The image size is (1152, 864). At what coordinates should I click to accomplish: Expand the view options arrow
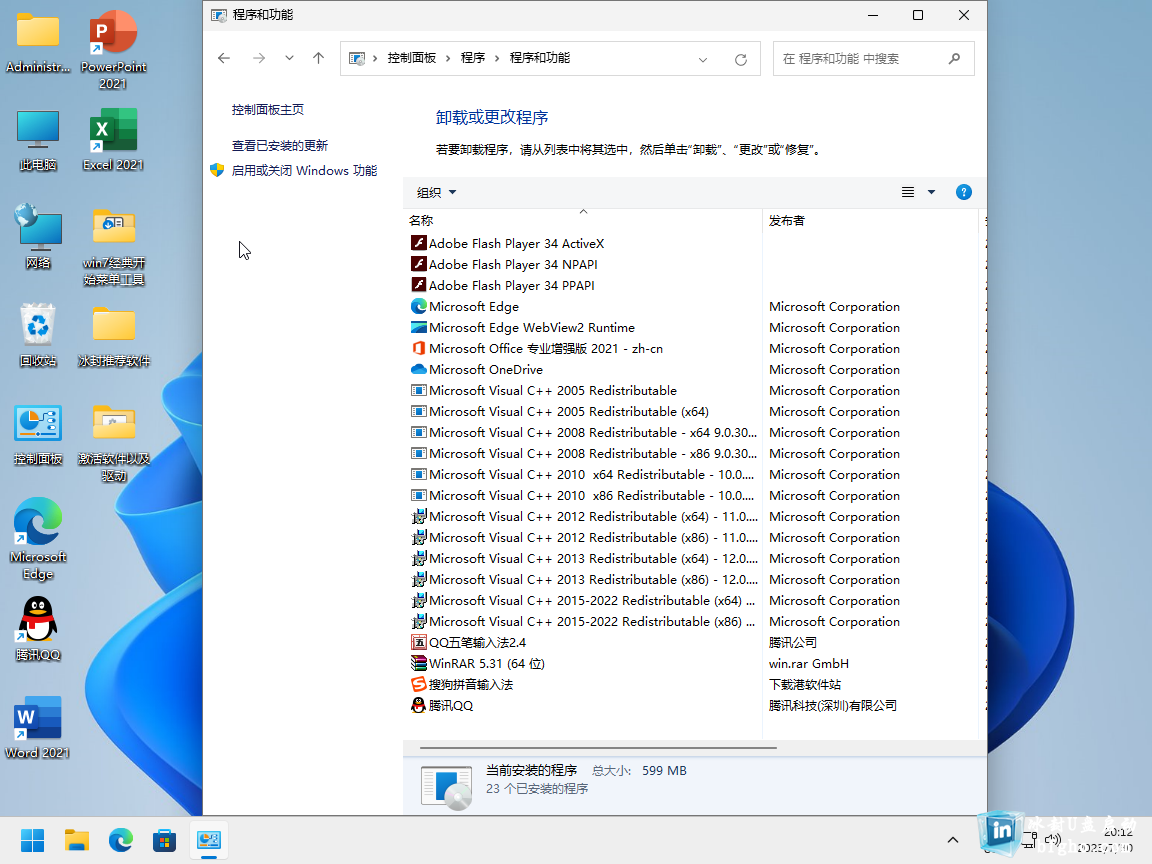point(932,192)
